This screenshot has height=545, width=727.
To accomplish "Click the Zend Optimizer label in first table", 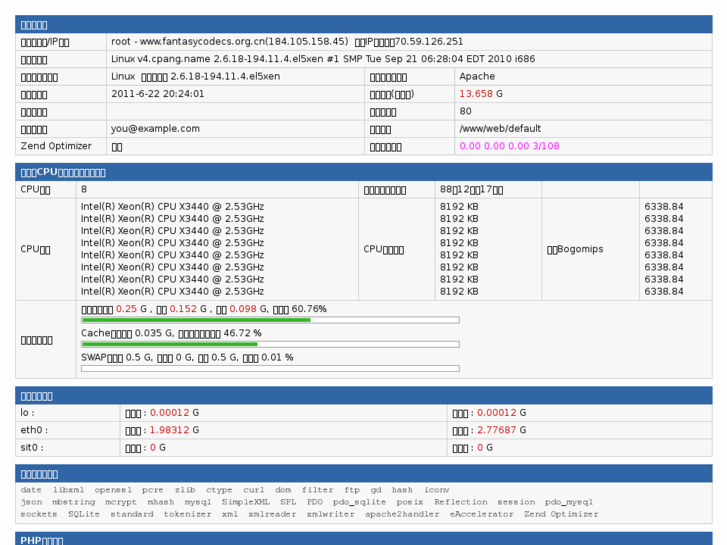I will (56, 146).
